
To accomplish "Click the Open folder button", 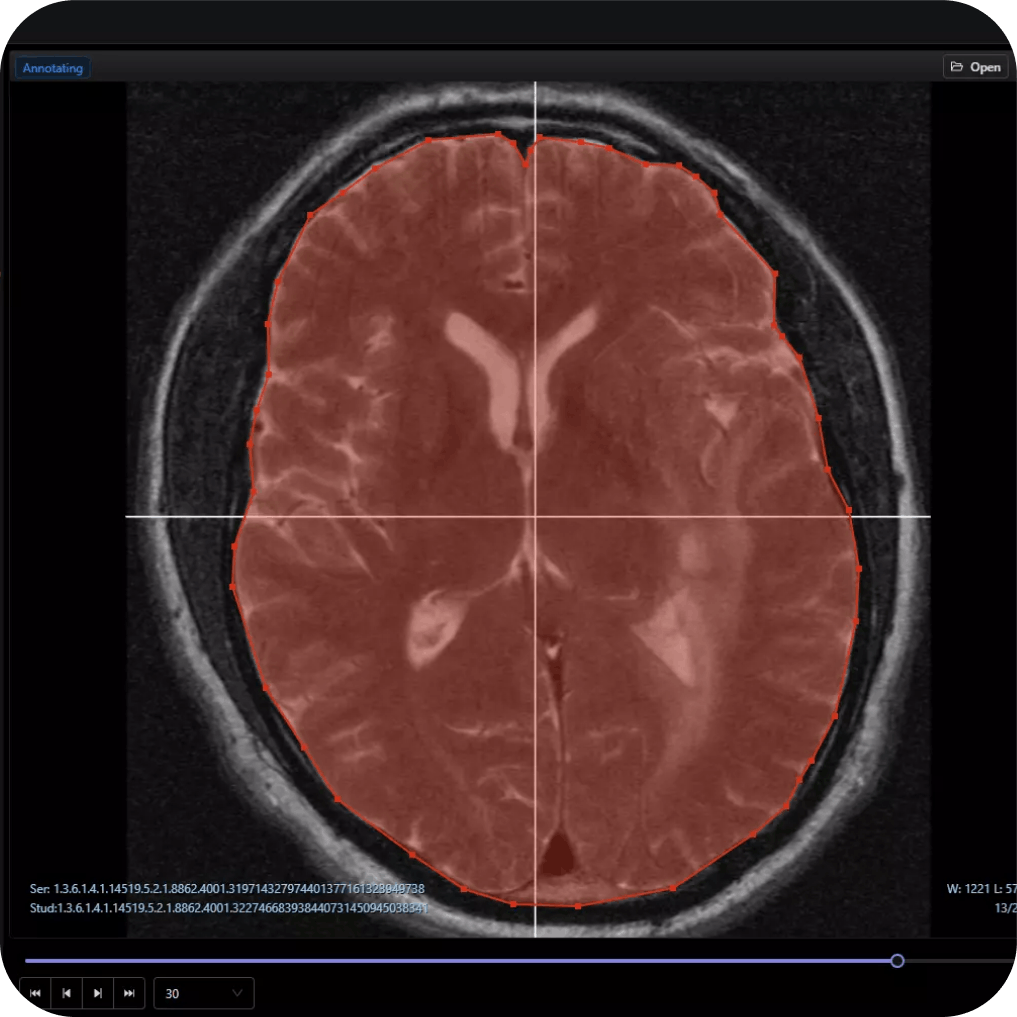I will pyautogui.click(x=975, y=67).
